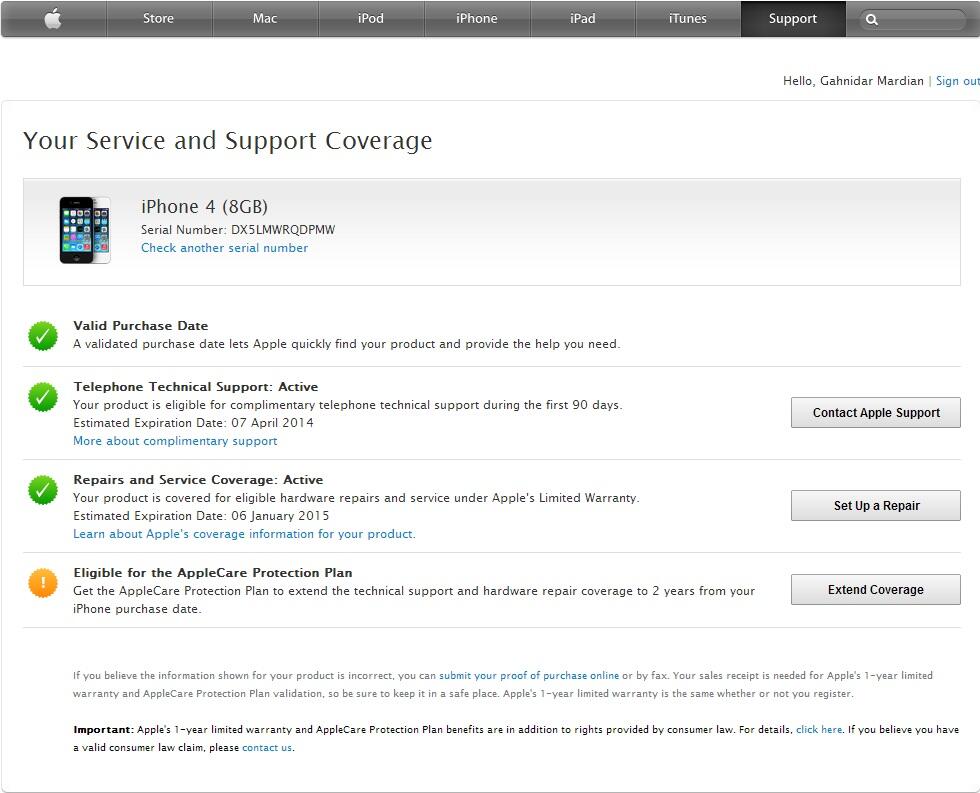Open the iPod navigation item
This screenshot has width=980, height=793.
tap(371, 19)
